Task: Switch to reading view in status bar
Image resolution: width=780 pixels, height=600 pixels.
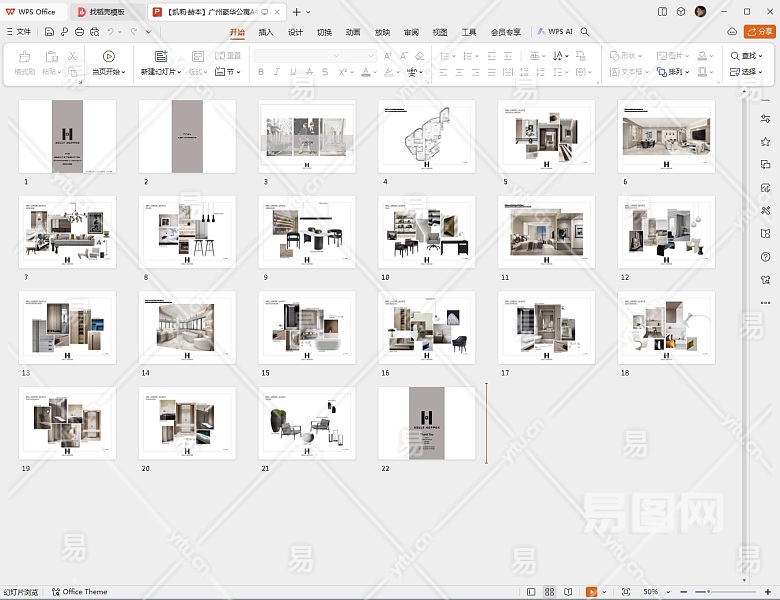Action: click(x=568, y=592)
